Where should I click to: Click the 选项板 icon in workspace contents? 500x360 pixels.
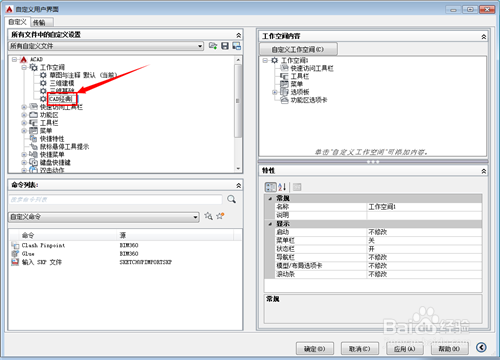tap(284, 92)
